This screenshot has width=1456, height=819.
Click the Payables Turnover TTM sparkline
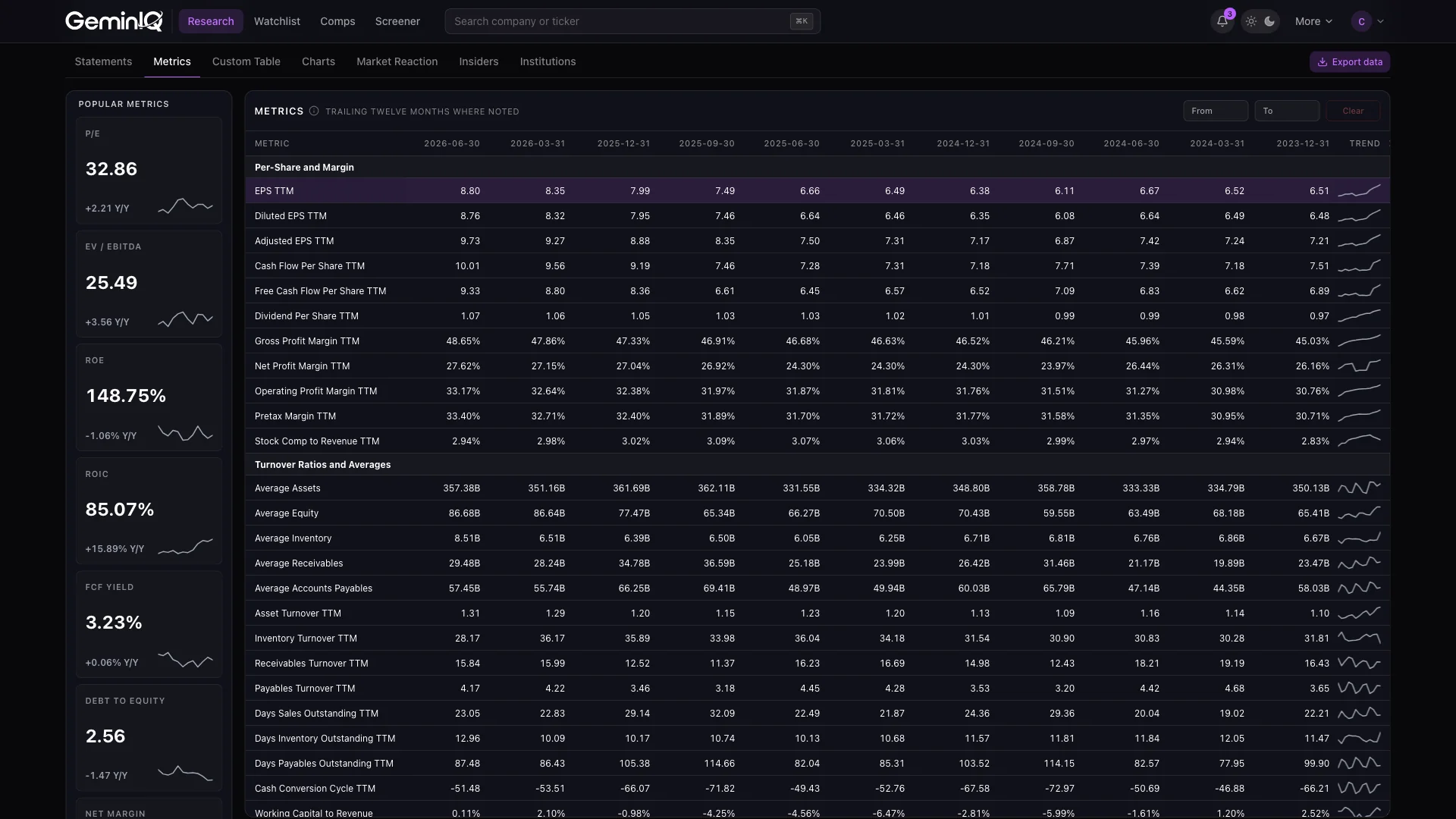pyautogui.click(x=1359, y=689)
